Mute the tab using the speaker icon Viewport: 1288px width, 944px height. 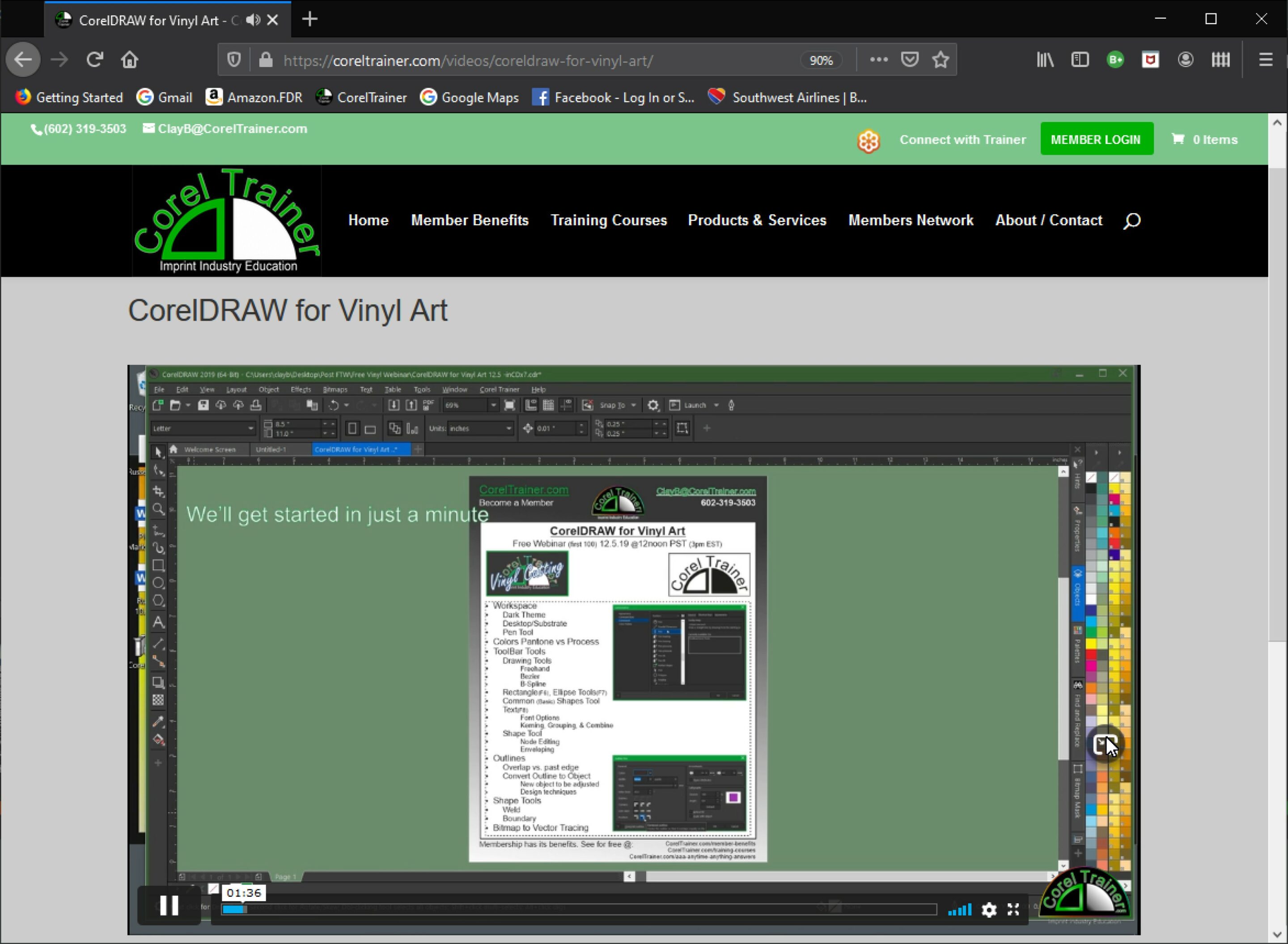point(253,20)
